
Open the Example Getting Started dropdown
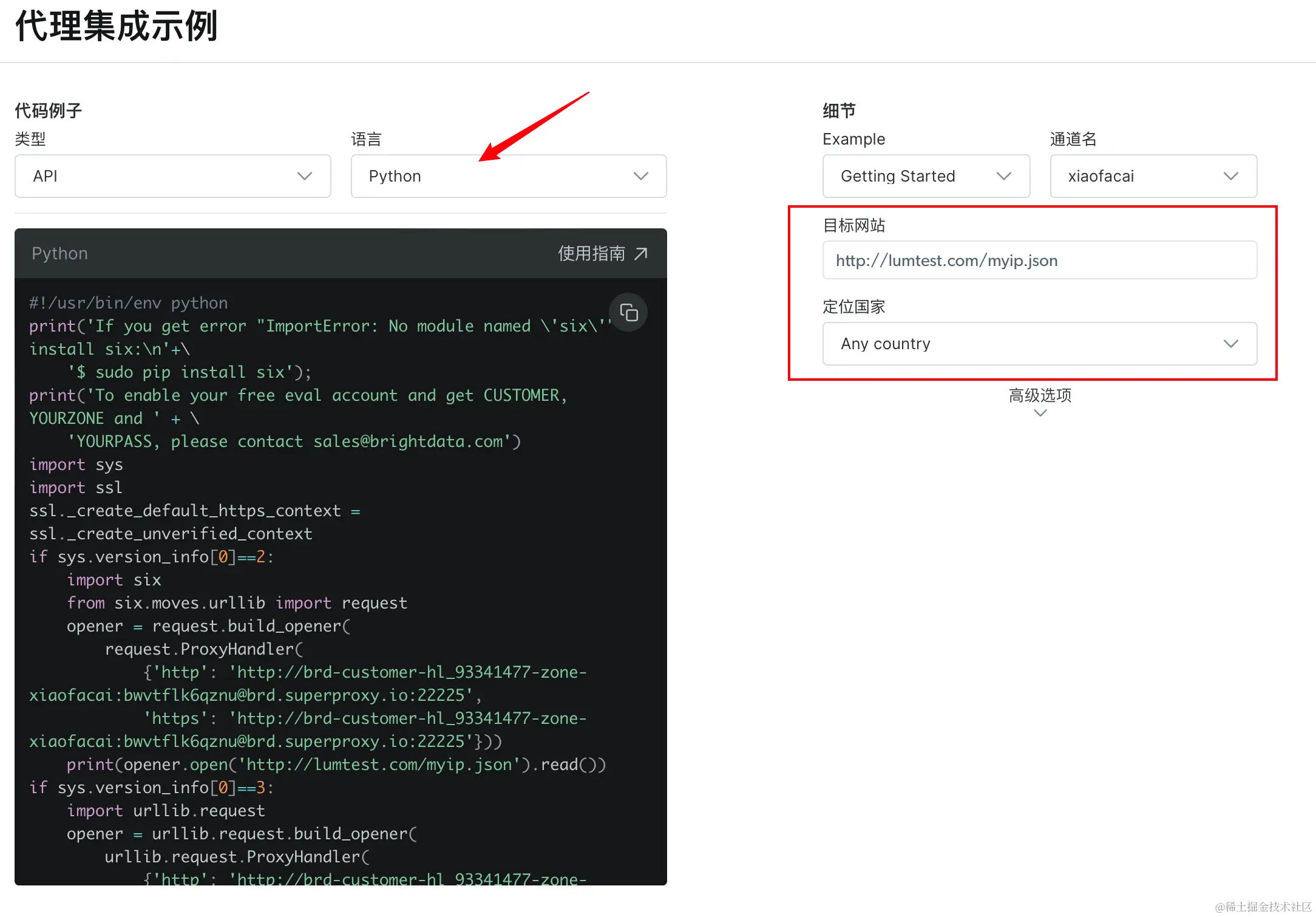click(x=926, y=176)
